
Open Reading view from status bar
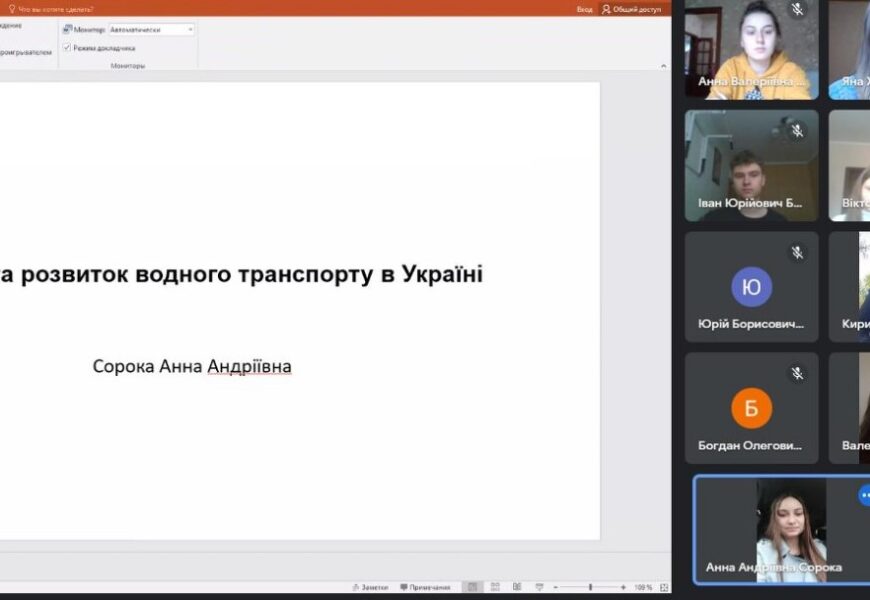(x=517, y=587)
